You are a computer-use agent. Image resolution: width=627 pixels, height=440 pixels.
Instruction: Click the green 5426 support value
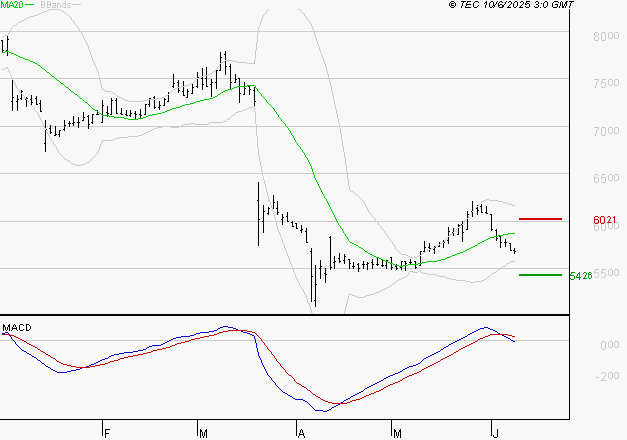(x=581, y=276)
